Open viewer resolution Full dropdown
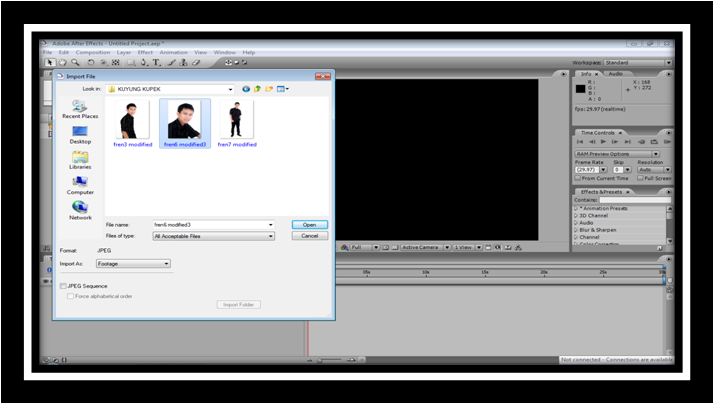 point(364,247)
